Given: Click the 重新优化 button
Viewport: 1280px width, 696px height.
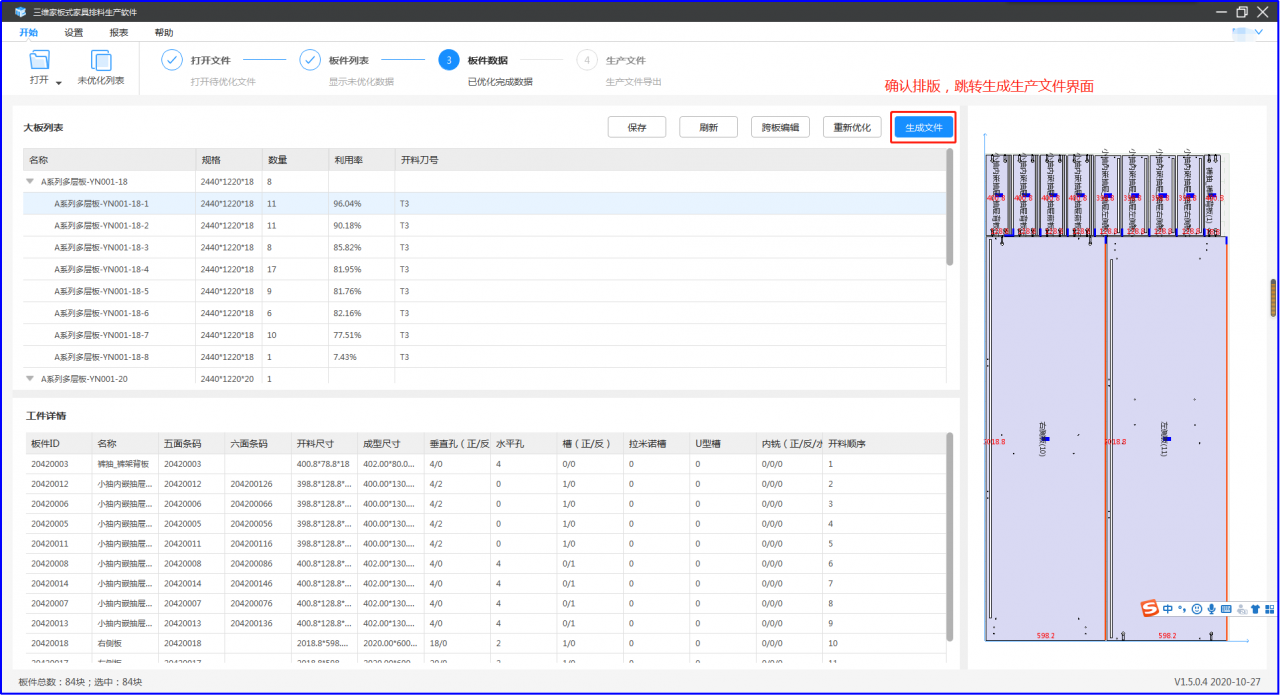Looking at the screenshot, I should point(853,127).
